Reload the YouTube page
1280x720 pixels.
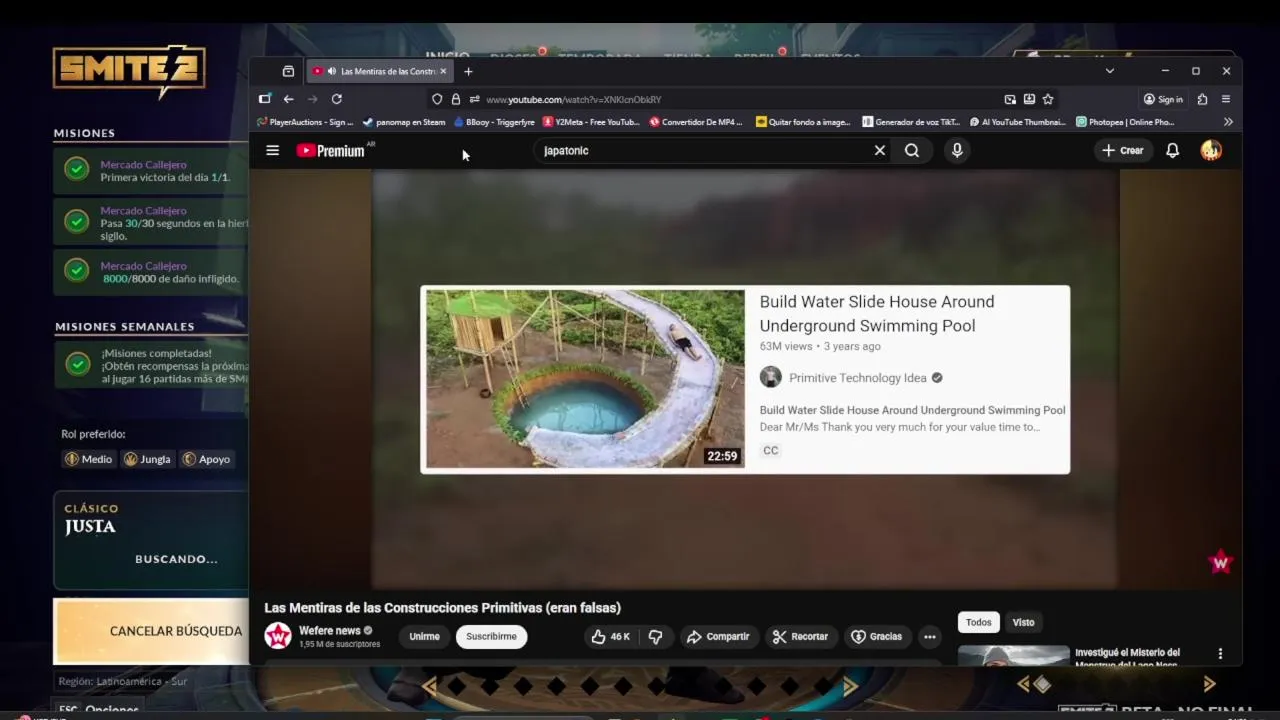337,99
